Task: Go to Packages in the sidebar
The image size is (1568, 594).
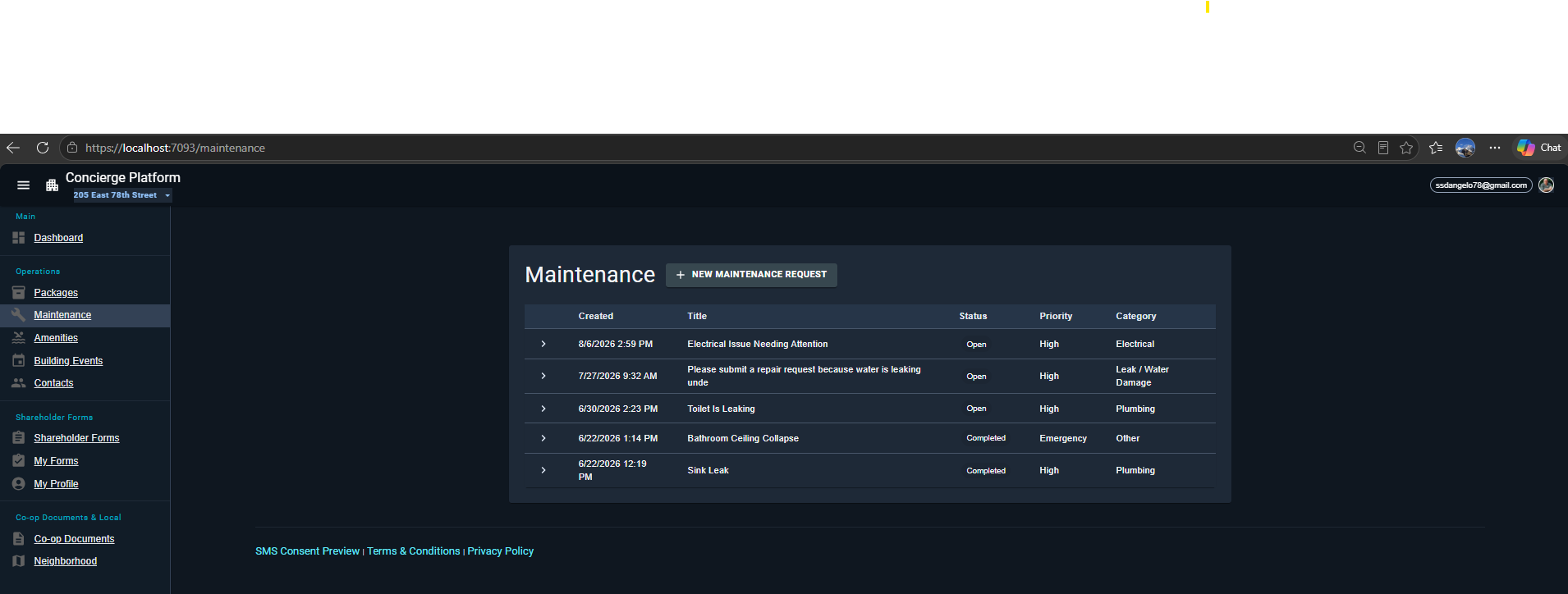Action: (x=56, y=293)
